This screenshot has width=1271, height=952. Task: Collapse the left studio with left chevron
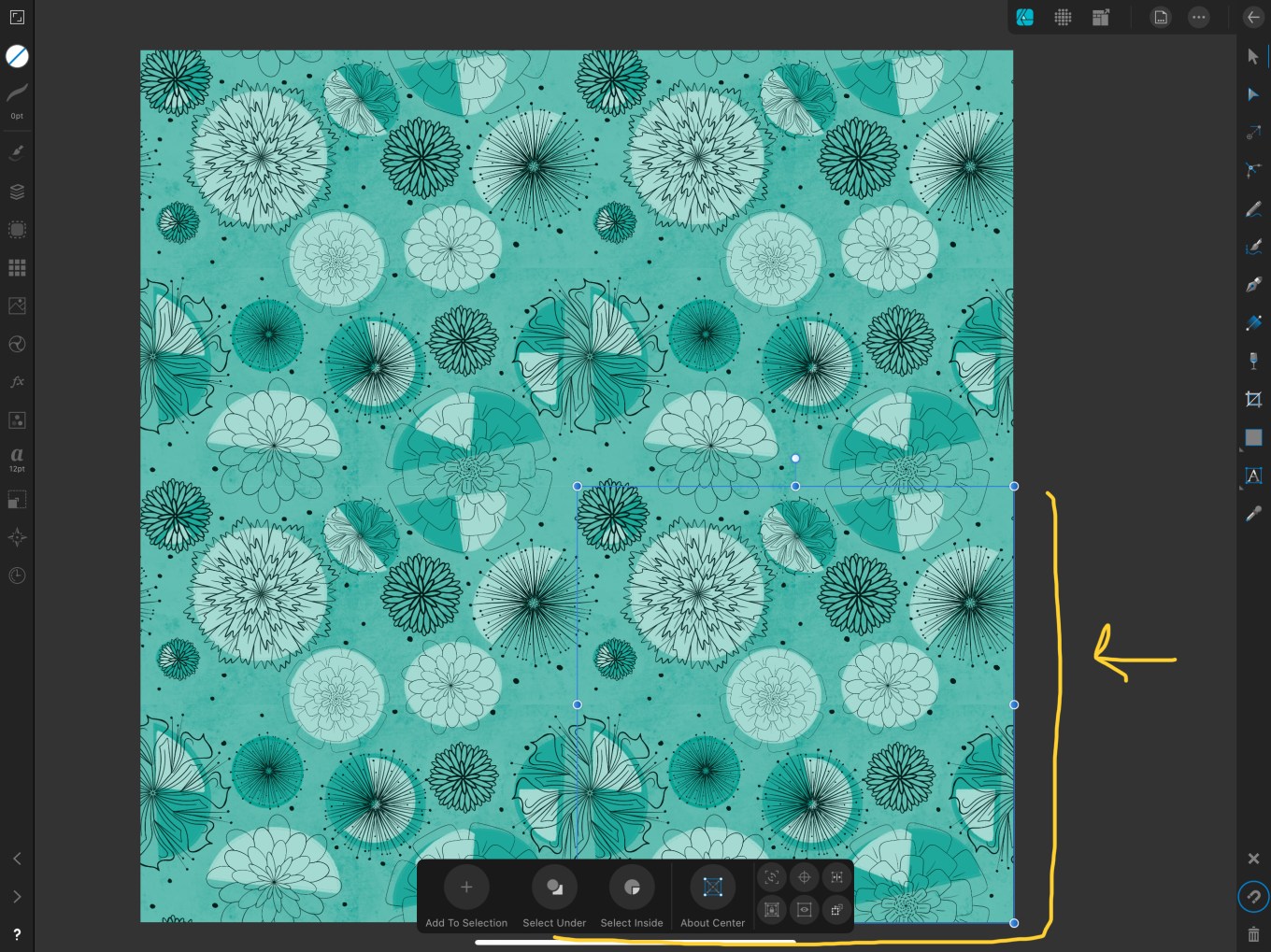[17, 859]
